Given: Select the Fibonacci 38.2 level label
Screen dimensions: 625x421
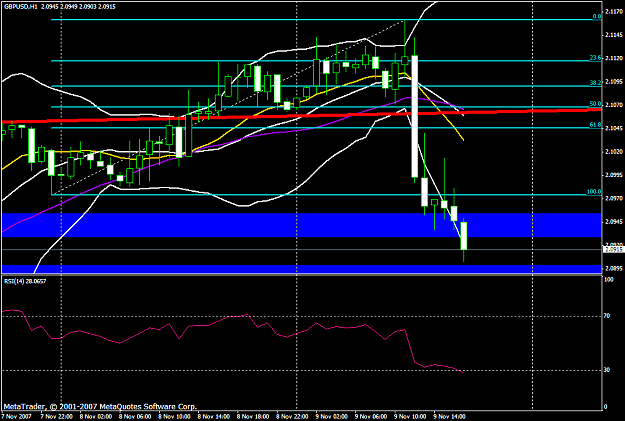Looking at the screenshot, I should coord(596,83).
